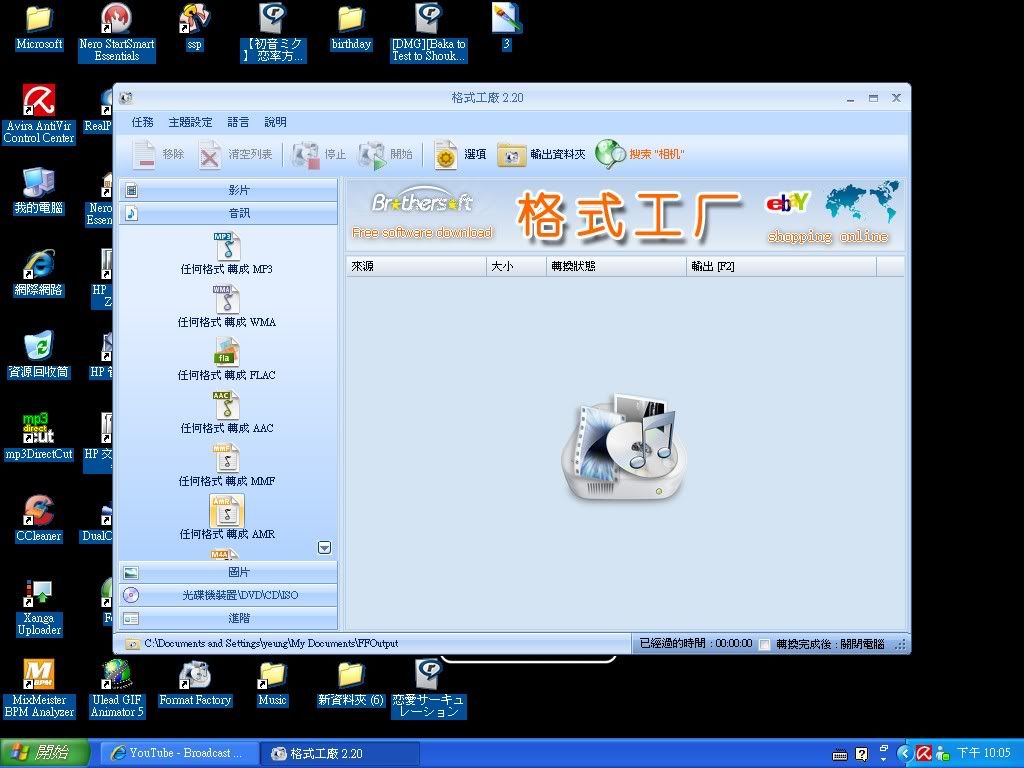Open the 主題設定 menu

[190, 122]
